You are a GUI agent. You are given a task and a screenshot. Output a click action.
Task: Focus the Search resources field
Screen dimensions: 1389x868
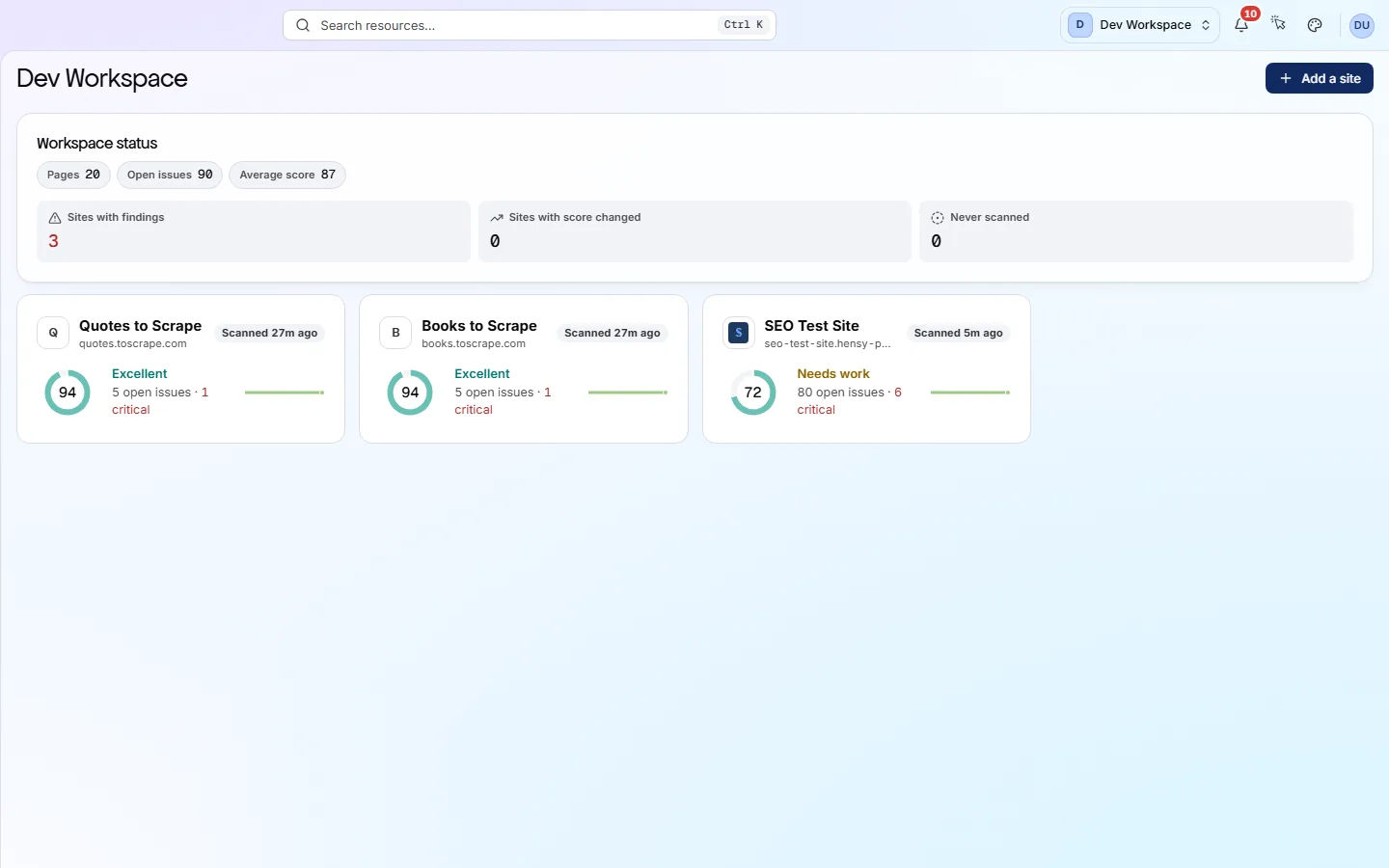[x=530, y=25]
